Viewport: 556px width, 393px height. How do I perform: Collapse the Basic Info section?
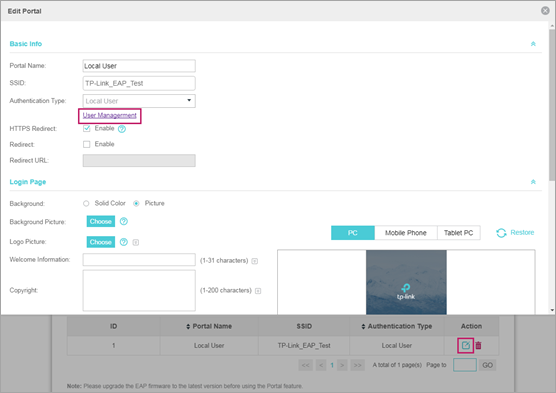click(x=533, y=44)
